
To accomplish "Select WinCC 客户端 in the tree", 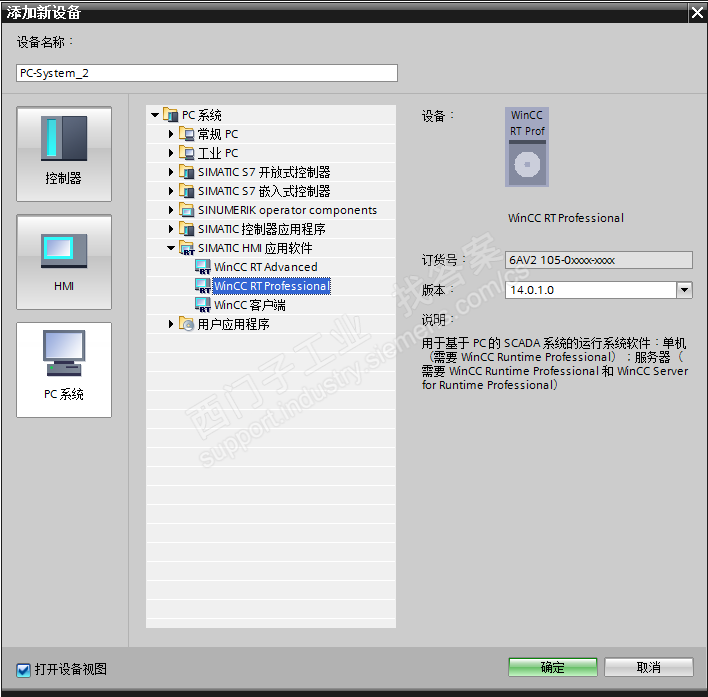I will 250,305.
